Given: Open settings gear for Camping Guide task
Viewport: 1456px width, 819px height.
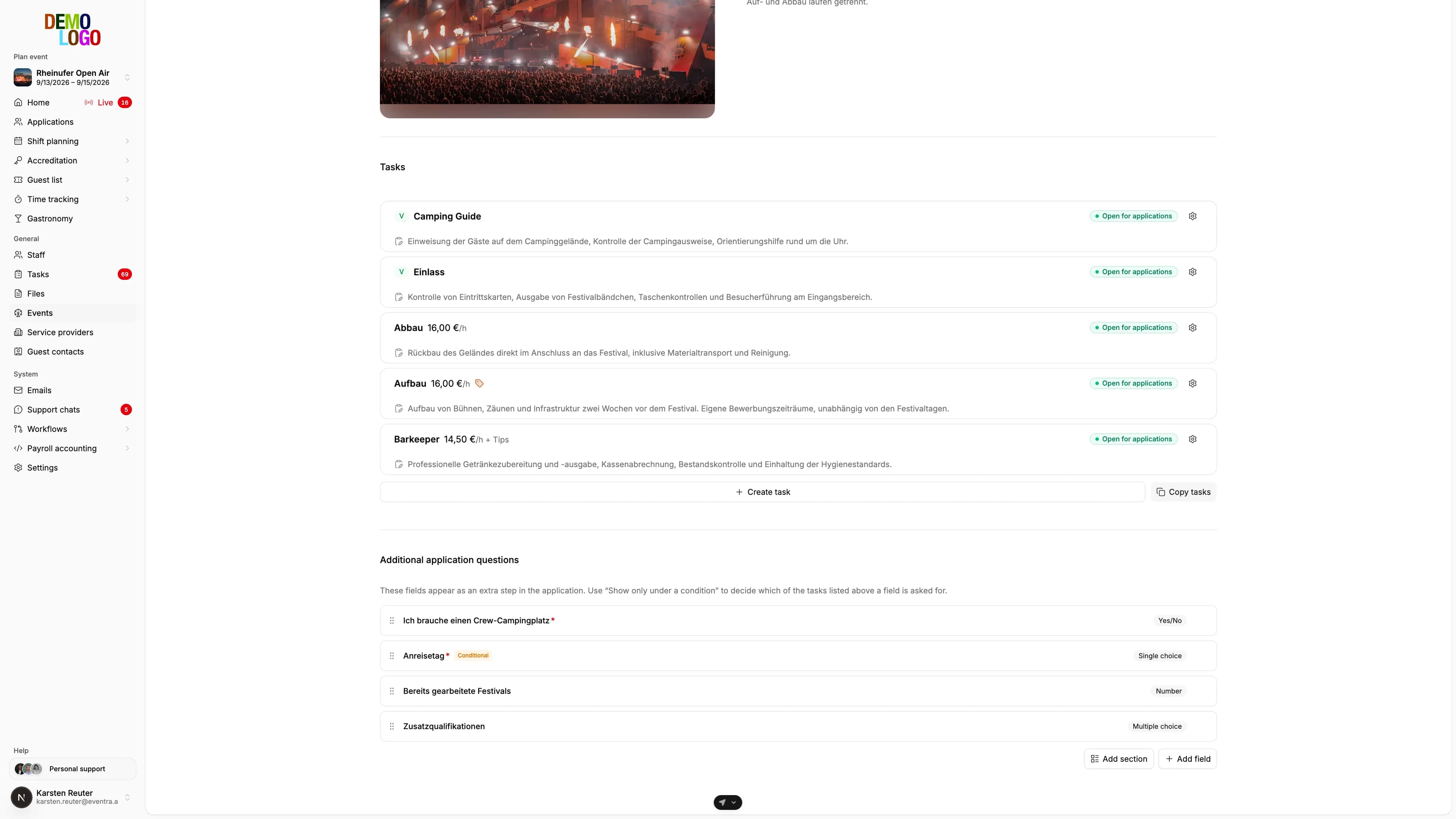Looking at the screenshot, I should point(1192,216).
